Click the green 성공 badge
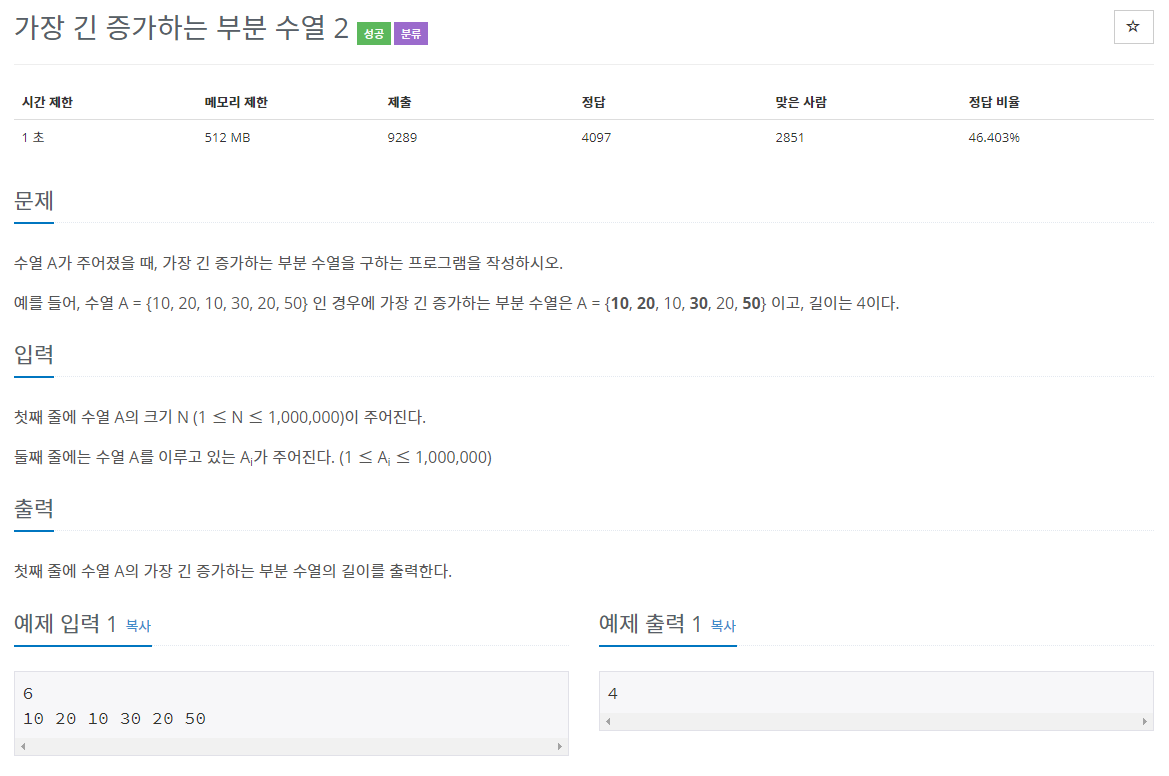The height and width of the screenshot is (776, 1169). tap(374, 33)
